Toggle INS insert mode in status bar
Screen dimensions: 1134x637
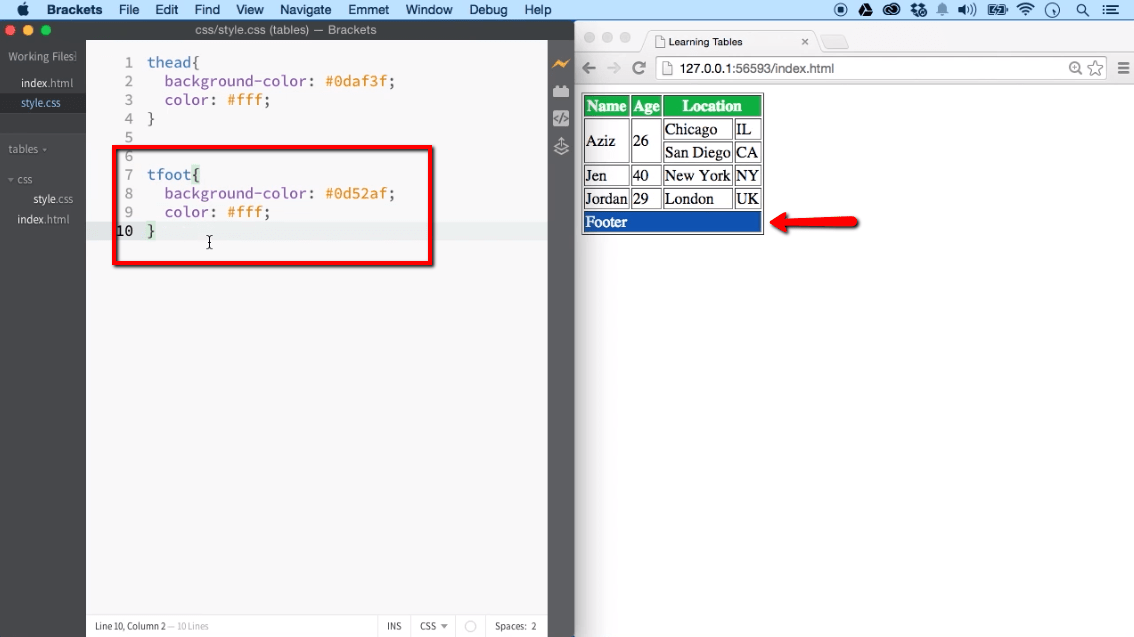[x=393, y=626]
